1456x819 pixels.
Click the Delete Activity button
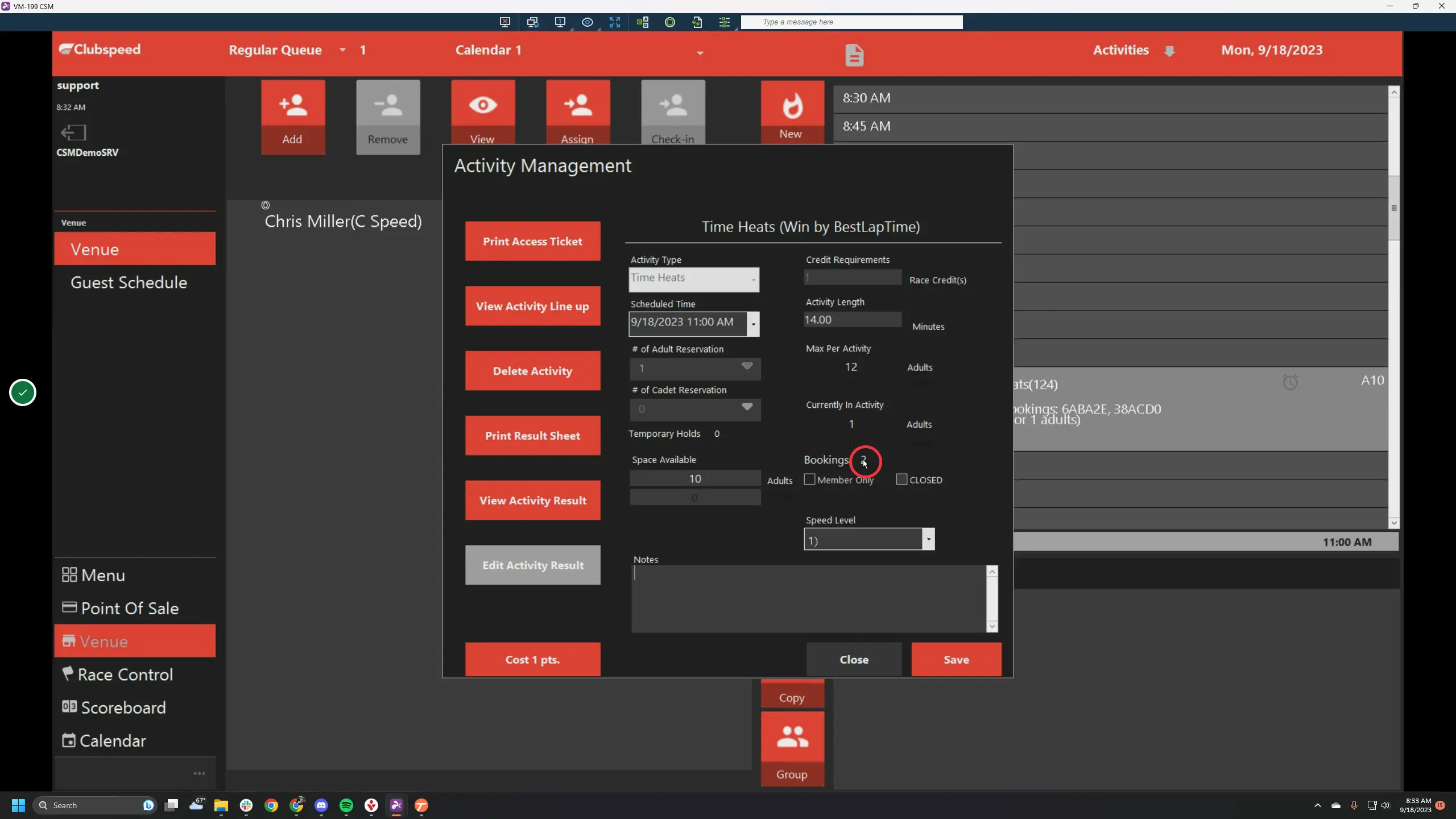coord(532,371)
